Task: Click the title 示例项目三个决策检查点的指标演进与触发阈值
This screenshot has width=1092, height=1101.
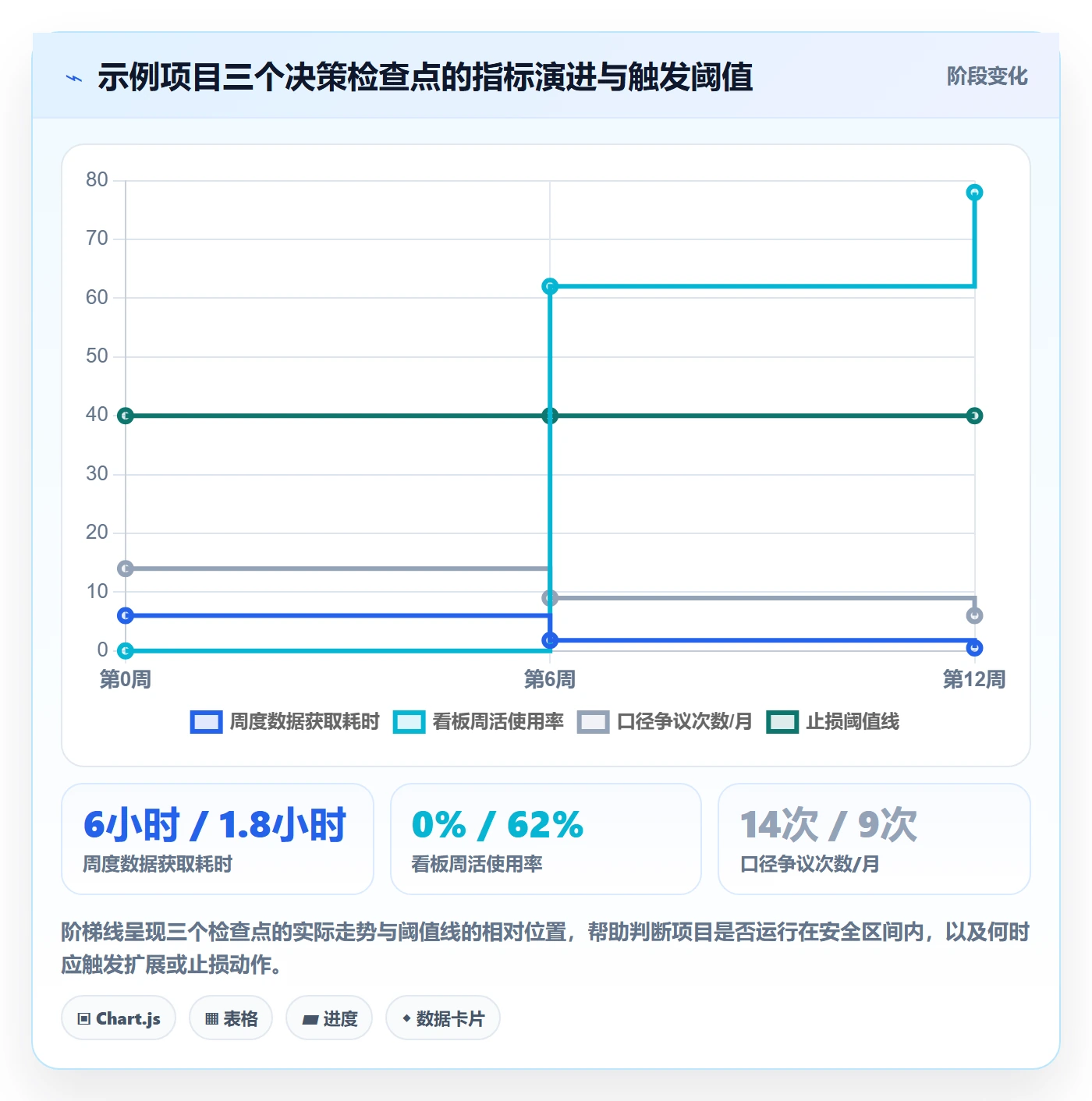Action: pyautogui.click(x=425, y=77)
